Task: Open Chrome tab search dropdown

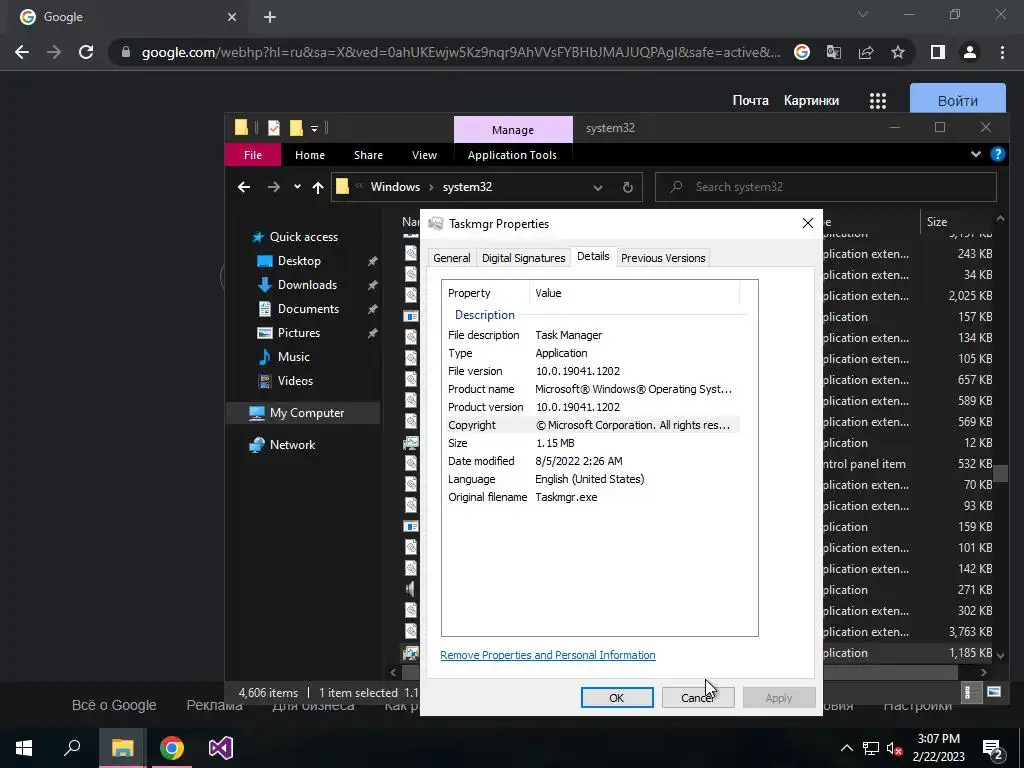Action: pyautogui.click(x=863, y=14)
